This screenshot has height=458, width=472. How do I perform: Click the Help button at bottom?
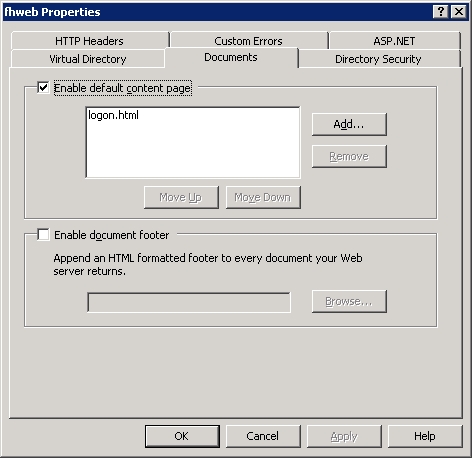425,436
